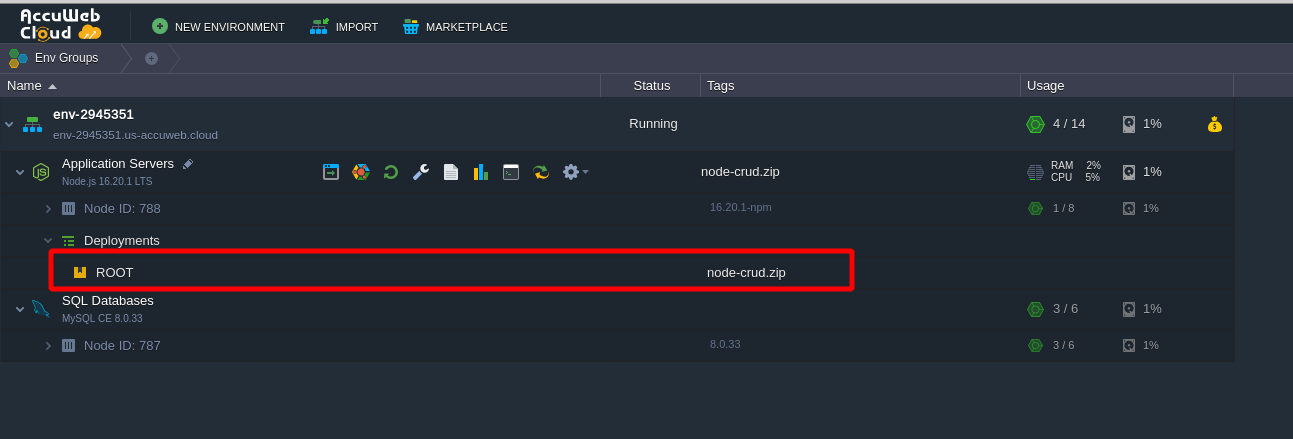View logs using the document icon

[451, 172]
